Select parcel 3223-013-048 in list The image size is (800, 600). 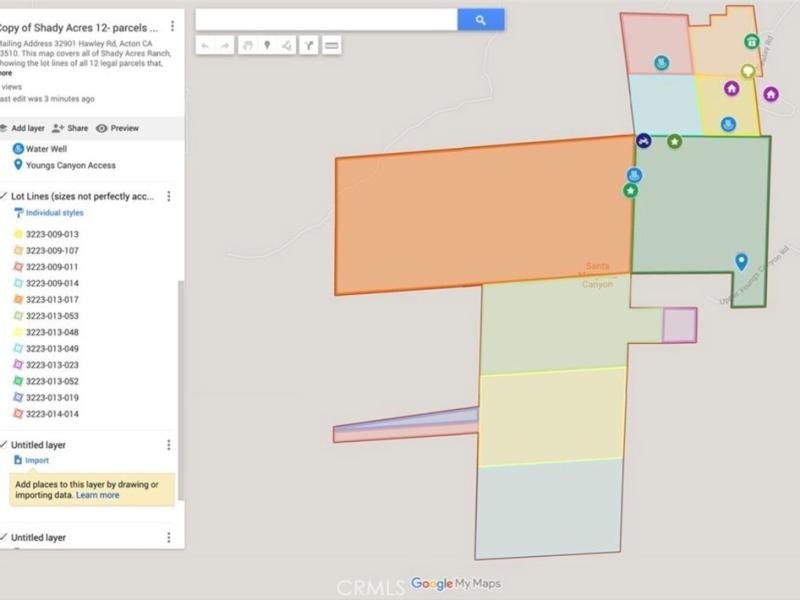click(x=46, y=332)
